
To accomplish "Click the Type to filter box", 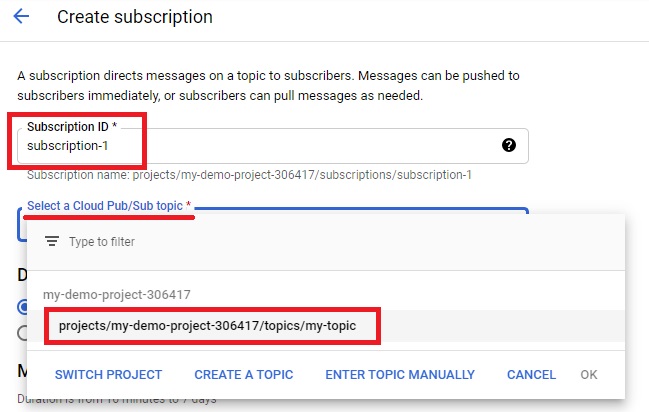I will pos(326,241).
